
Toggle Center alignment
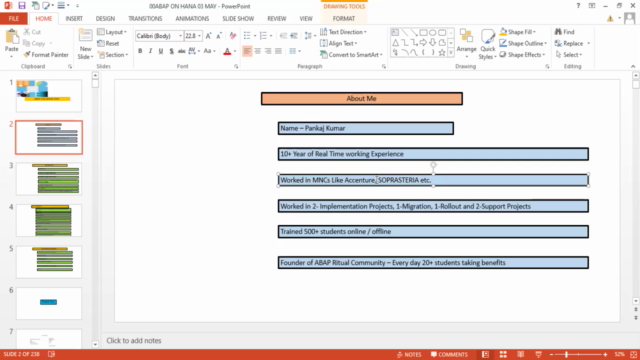coord(258,51)
